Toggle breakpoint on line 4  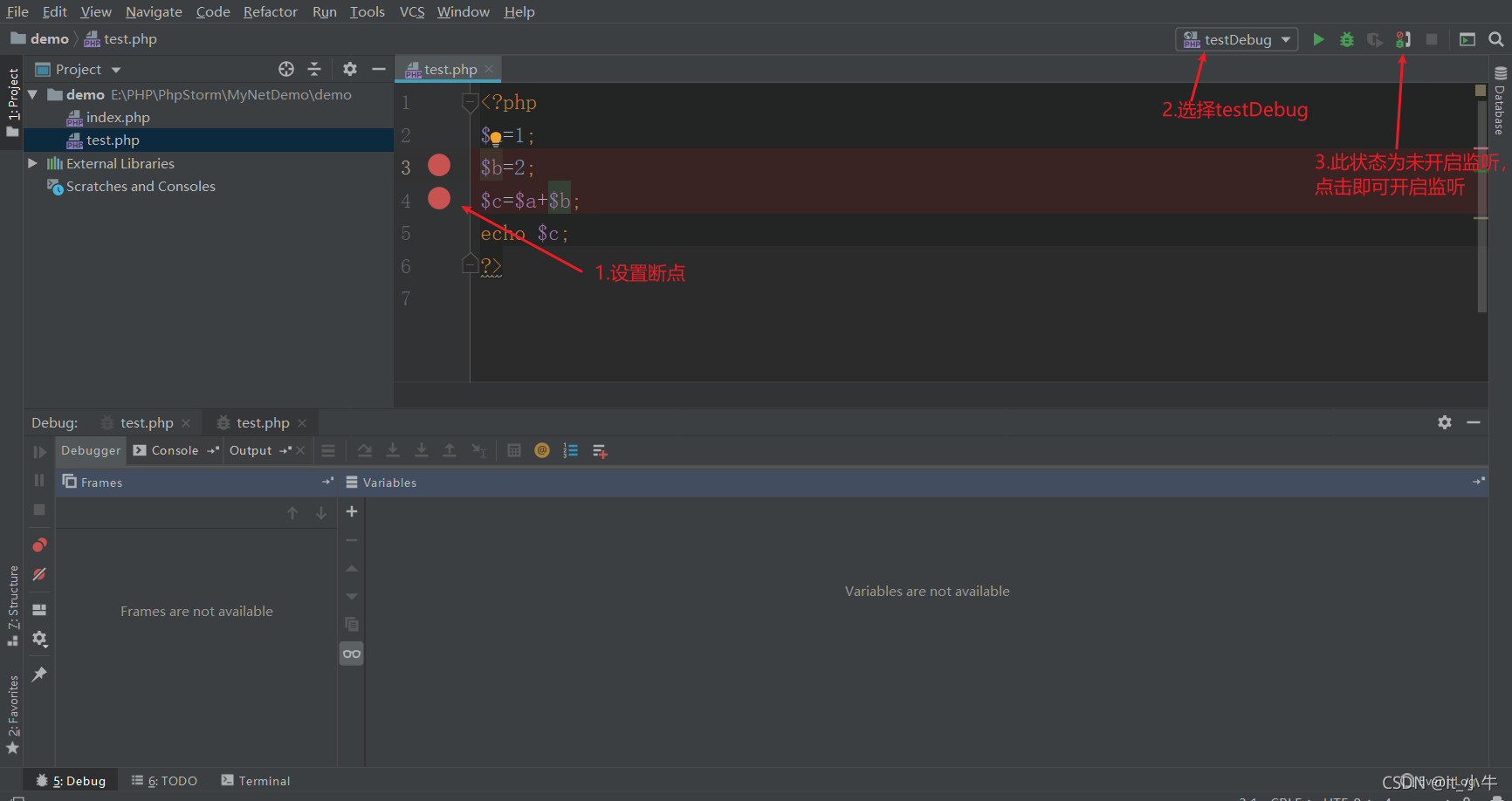pyautogui.click(x=439, y=198)
